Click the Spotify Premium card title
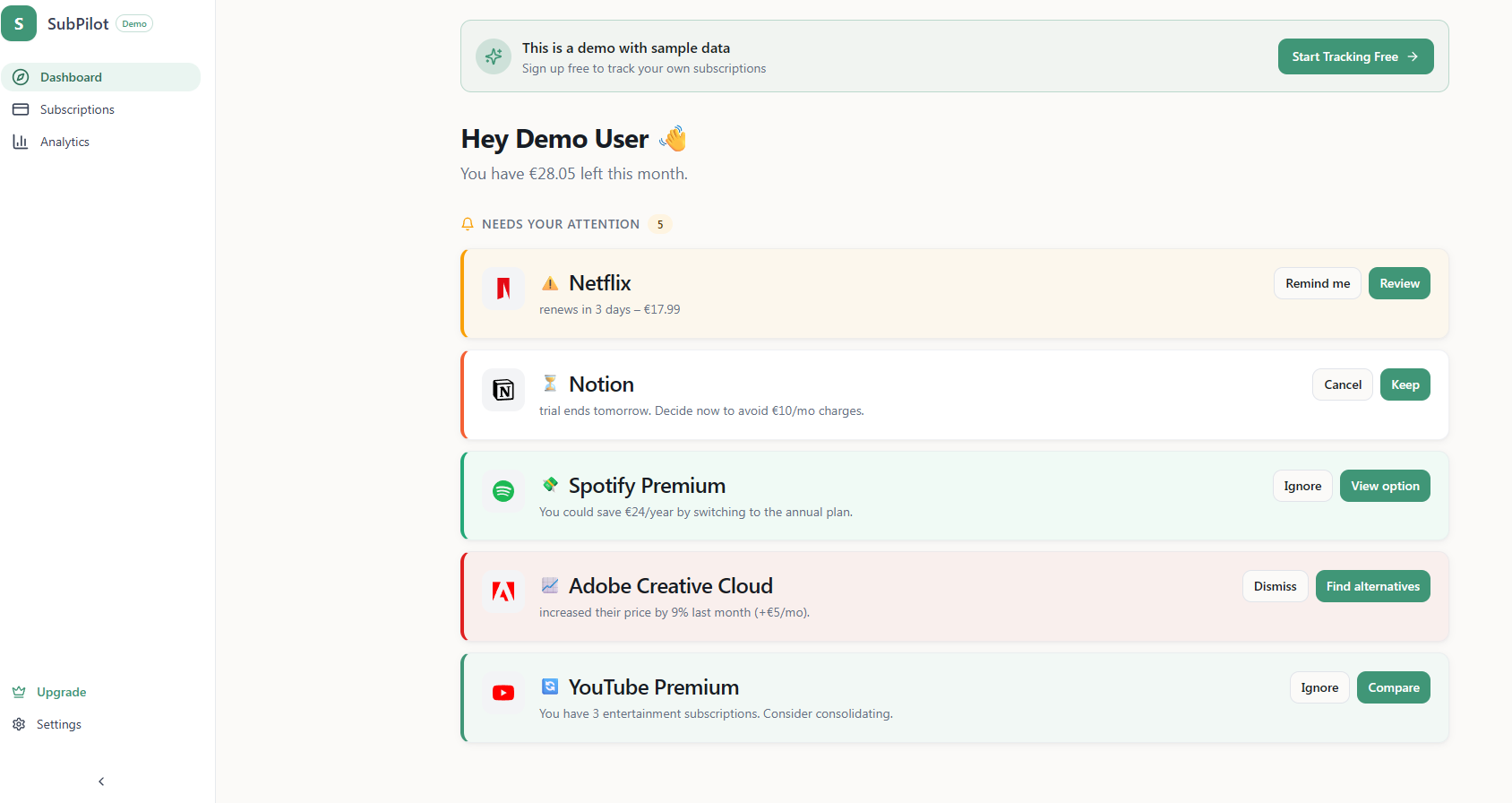 [647, 486]
